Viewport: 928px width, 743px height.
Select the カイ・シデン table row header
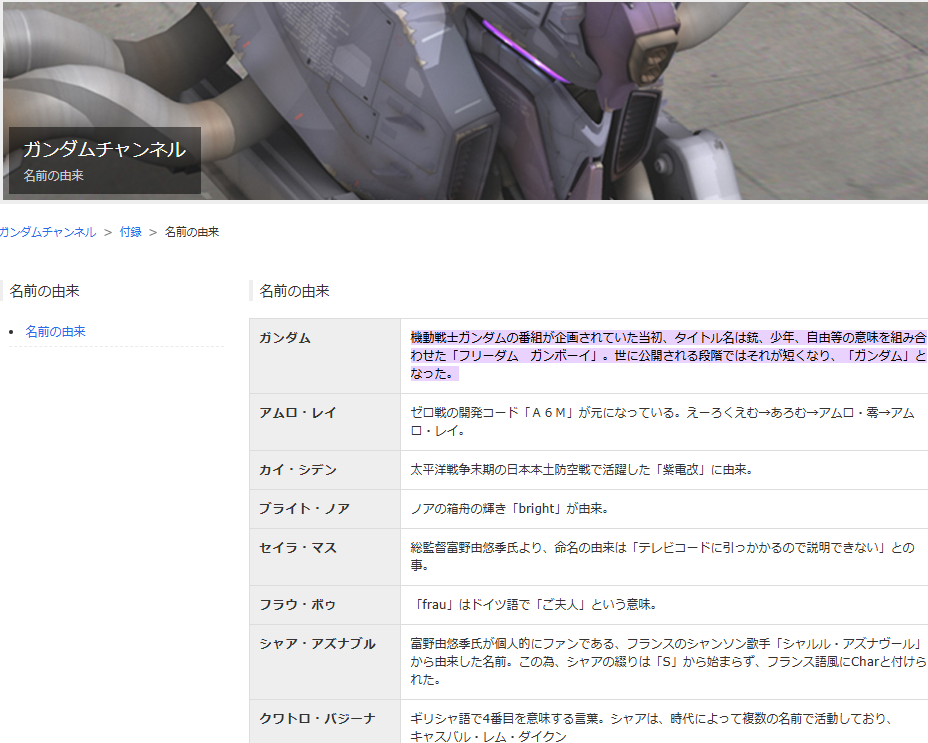pos(325,470)
